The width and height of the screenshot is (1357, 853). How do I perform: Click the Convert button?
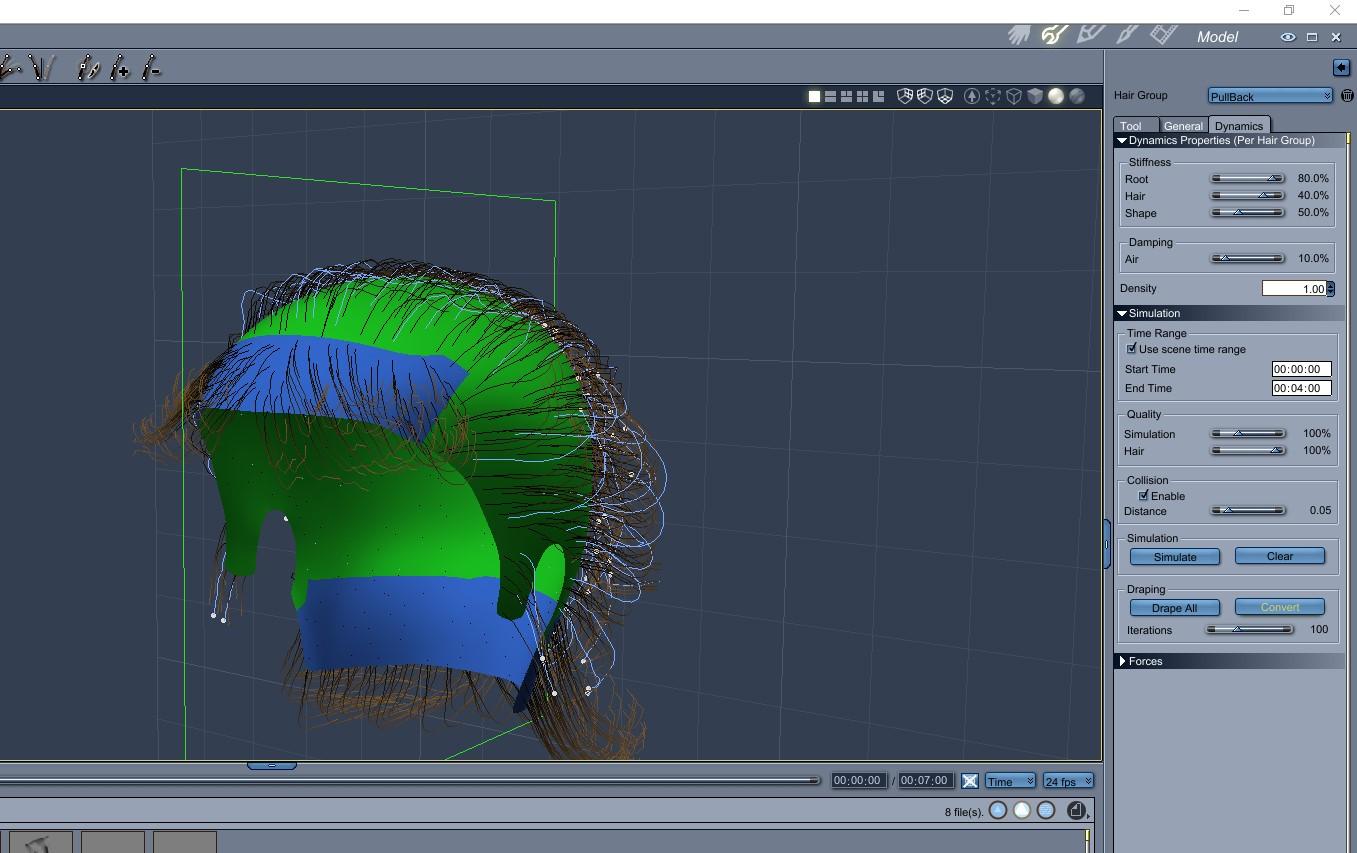pyautogui.click(x=1280, y=607)
